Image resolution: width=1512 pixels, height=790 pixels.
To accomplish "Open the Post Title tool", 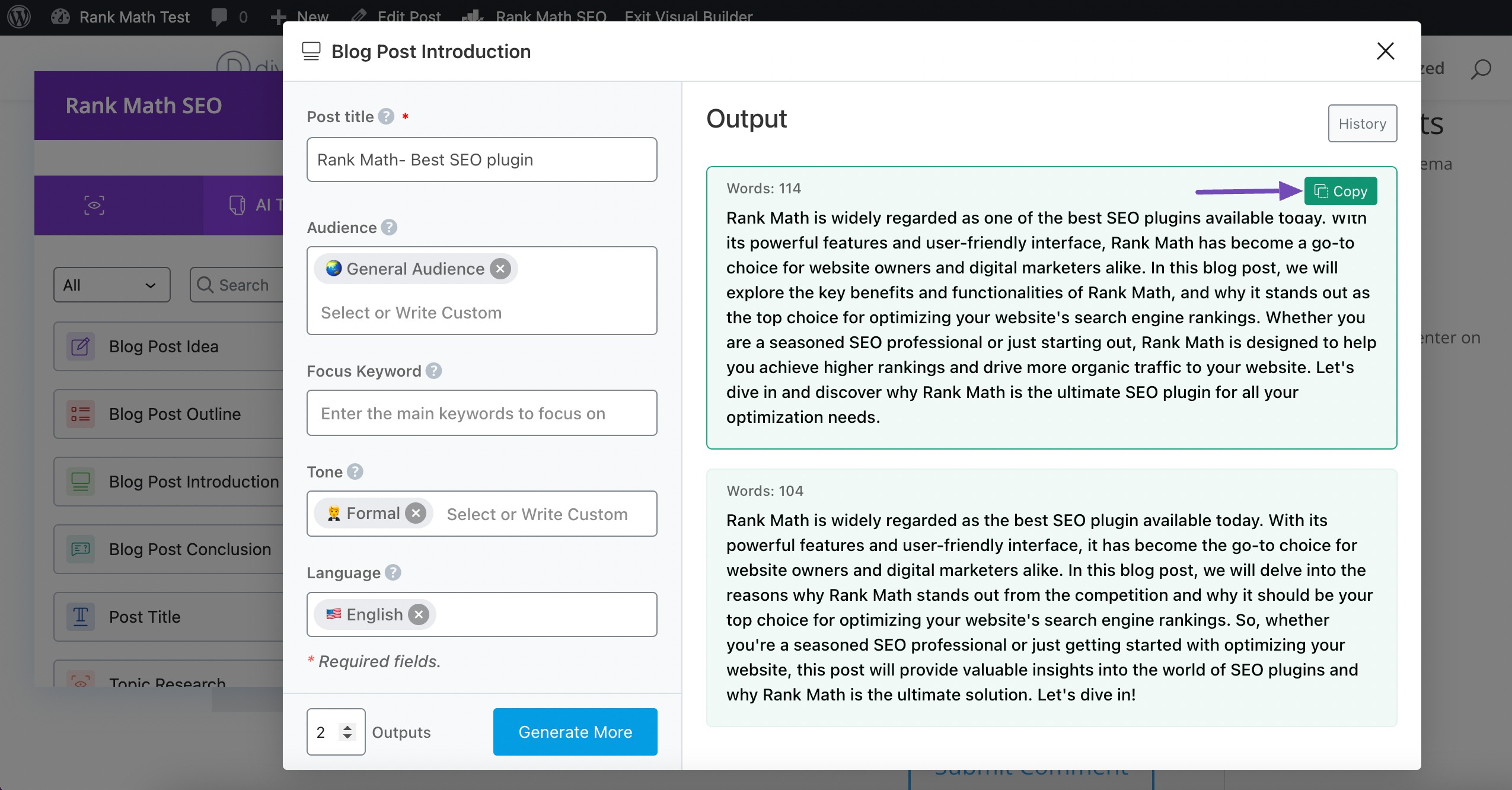I will point(168,617).
